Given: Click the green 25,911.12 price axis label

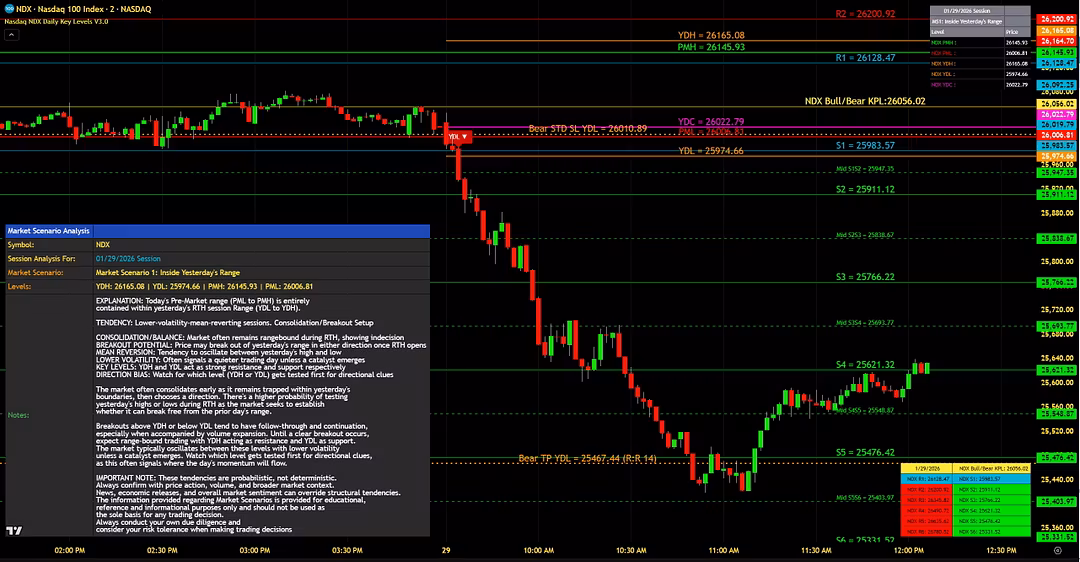Looking at the screenshot, I should point(1056,195).
